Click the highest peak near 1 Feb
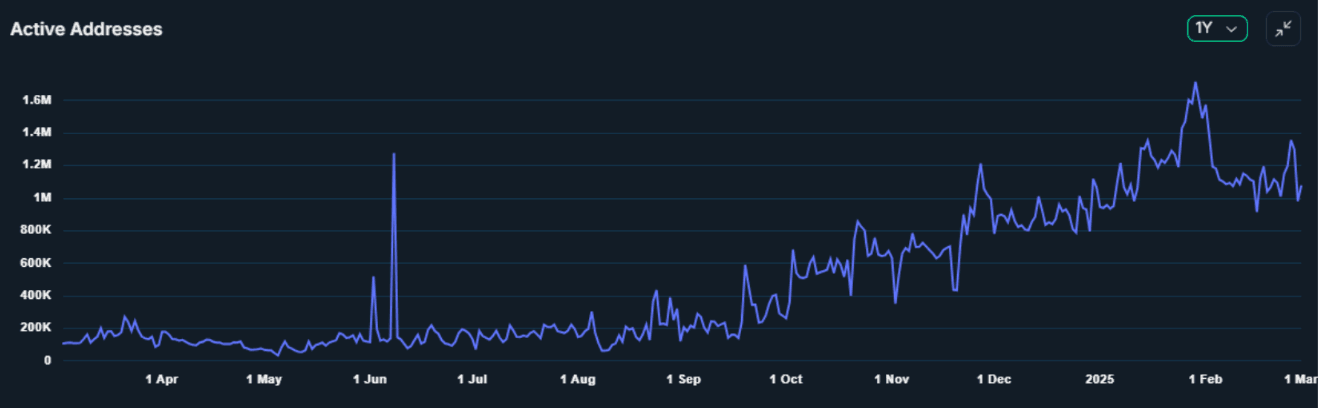This screenshot has width=1318, height=408. (1195, 83)
